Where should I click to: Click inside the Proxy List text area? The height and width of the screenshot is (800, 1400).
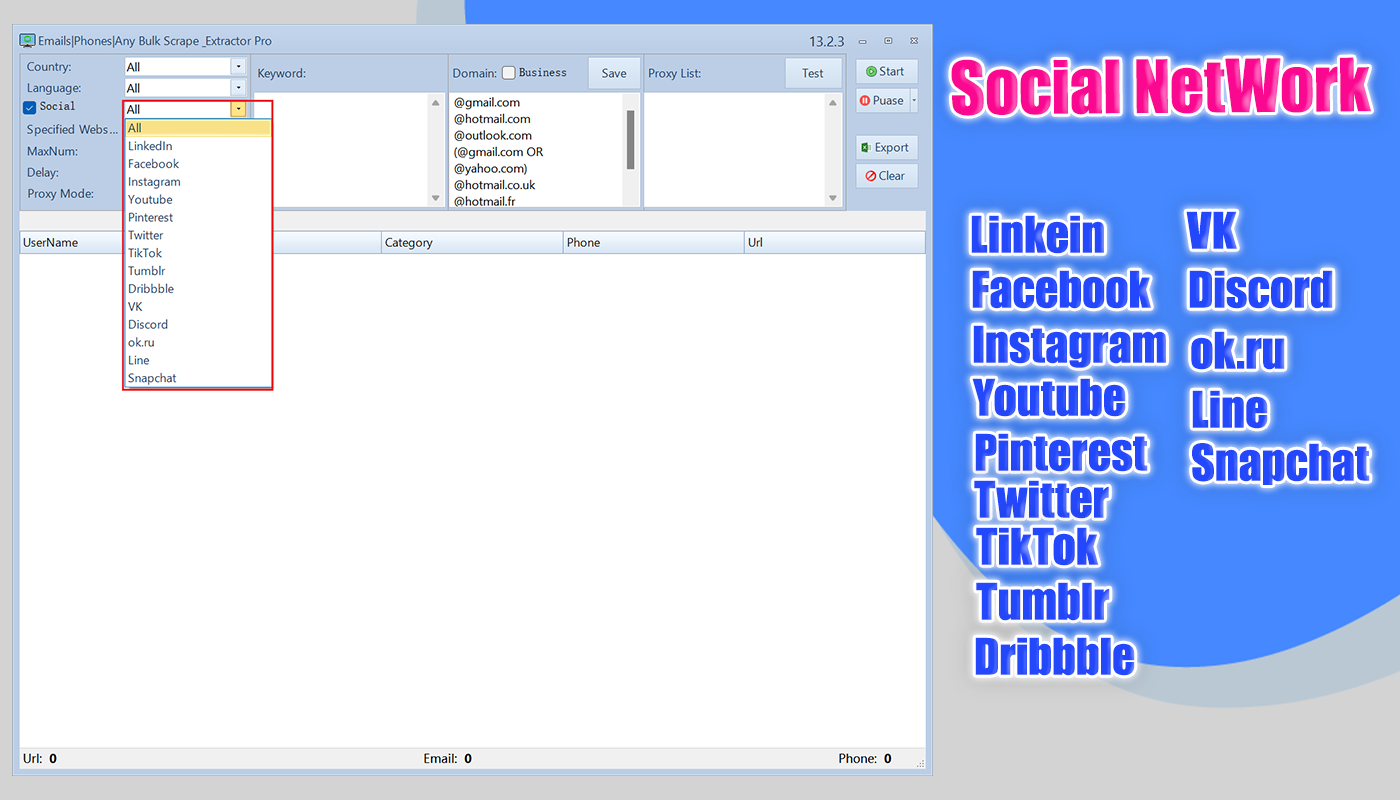point(735,150)
